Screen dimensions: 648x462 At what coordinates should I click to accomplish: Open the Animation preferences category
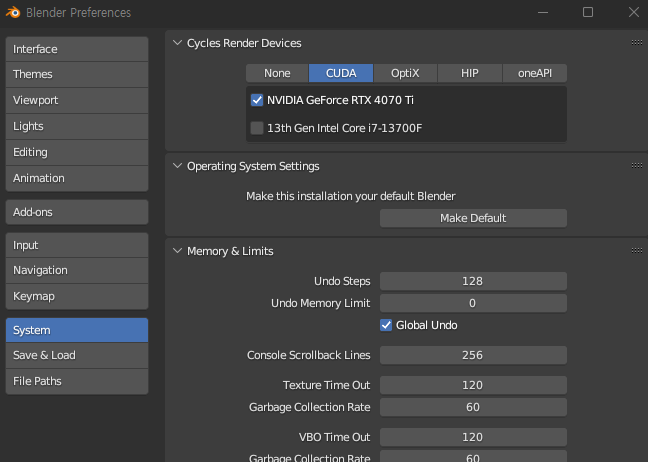77,179
